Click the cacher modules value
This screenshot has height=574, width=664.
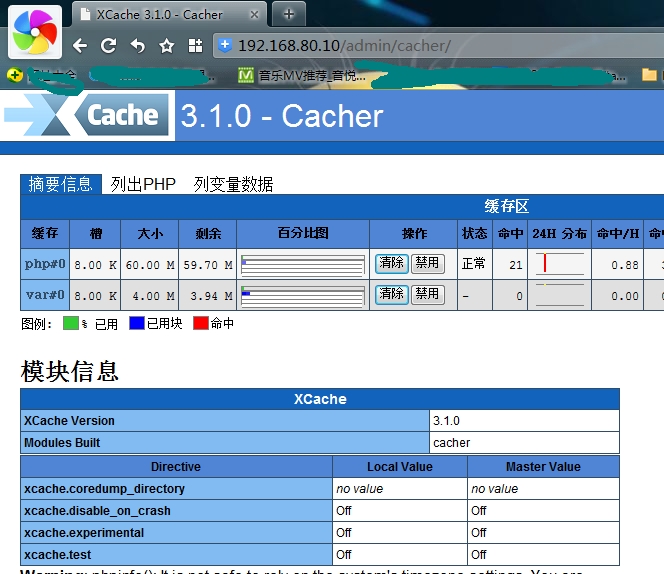tap(451, 443)
